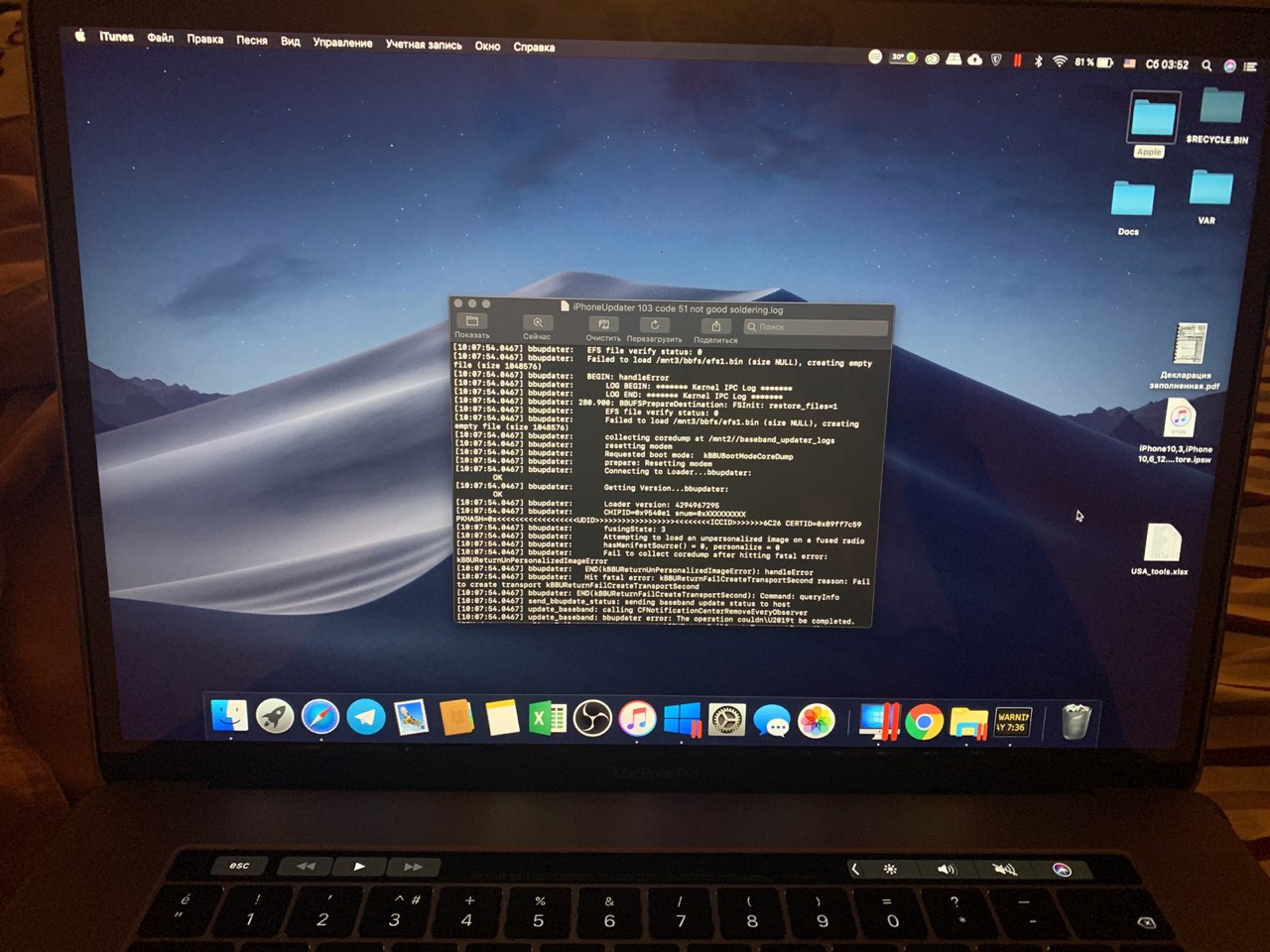Click the 30° temperature status item

[904, 58]
